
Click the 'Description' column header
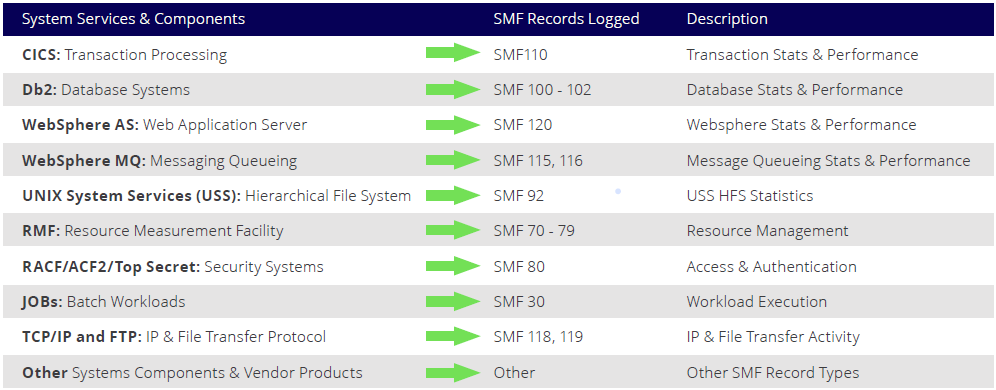[x=727, y=19]
